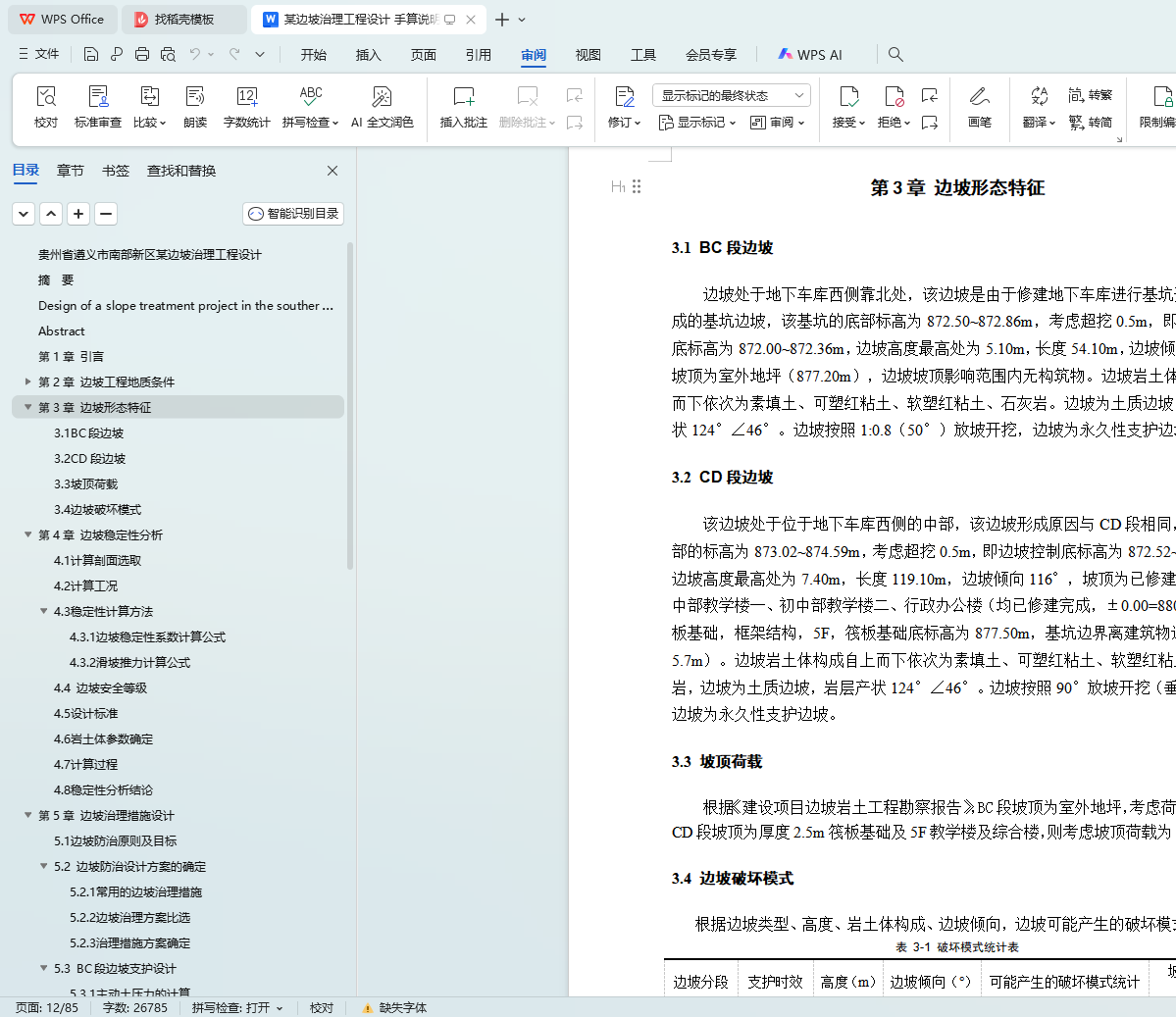Image resolution: width=1176 pixels, height=1017 pixels.
Task: Open the 文件 menu
Action: [39, 54]
